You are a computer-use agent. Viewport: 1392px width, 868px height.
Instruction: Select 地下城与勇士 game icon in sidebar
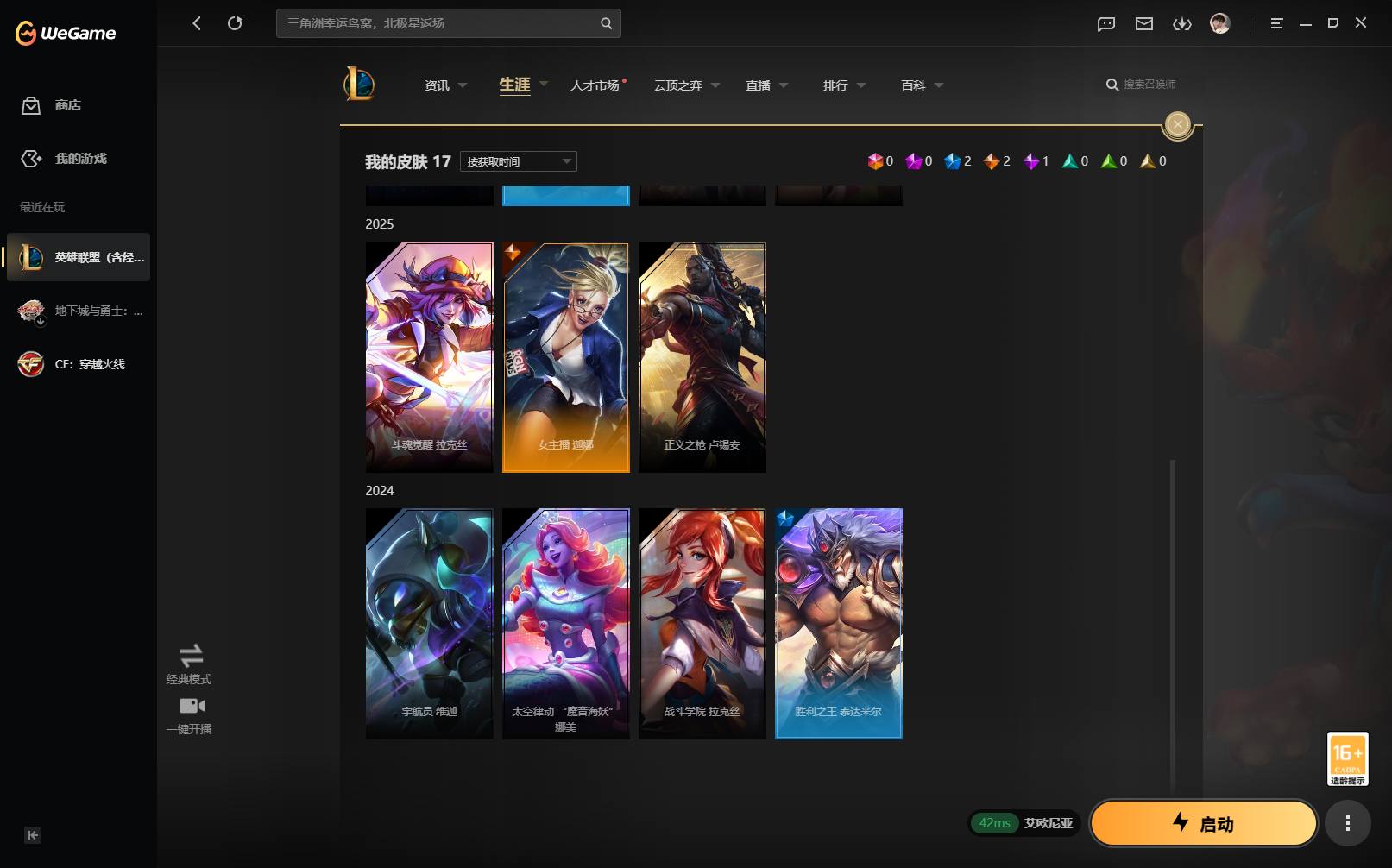pos(31,311)
